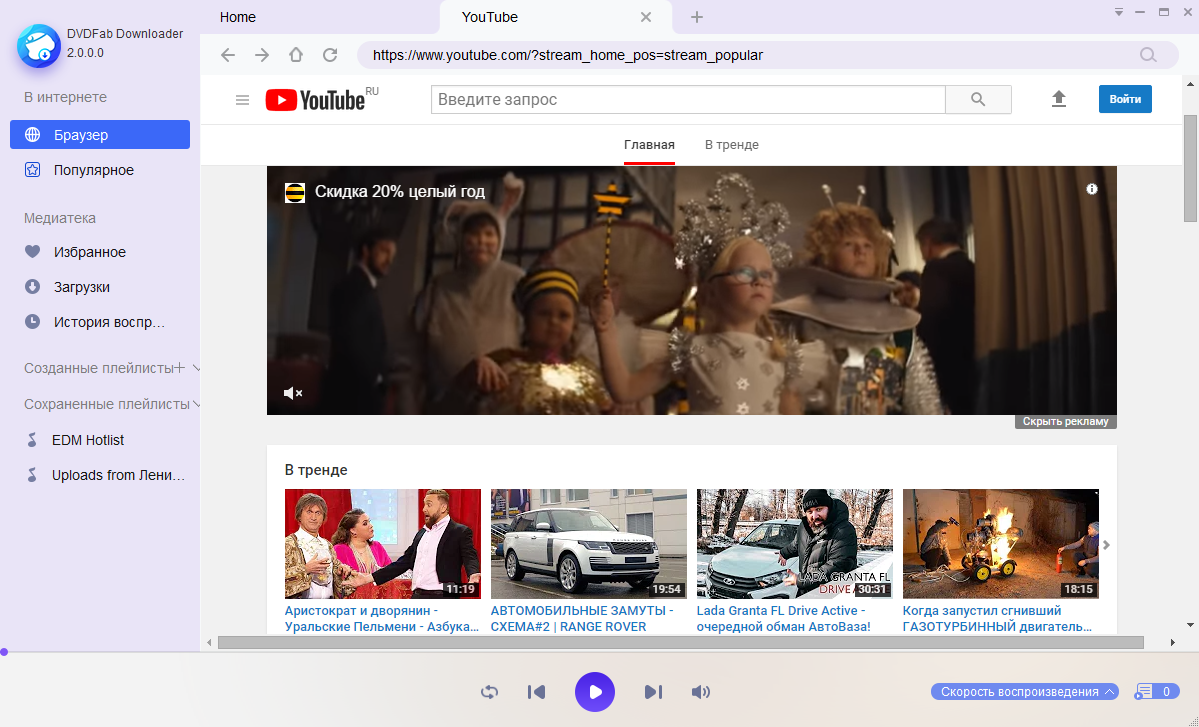Toggle the player volume speaker
This screenshot has width=1199, height=727.
pos(701,692)
